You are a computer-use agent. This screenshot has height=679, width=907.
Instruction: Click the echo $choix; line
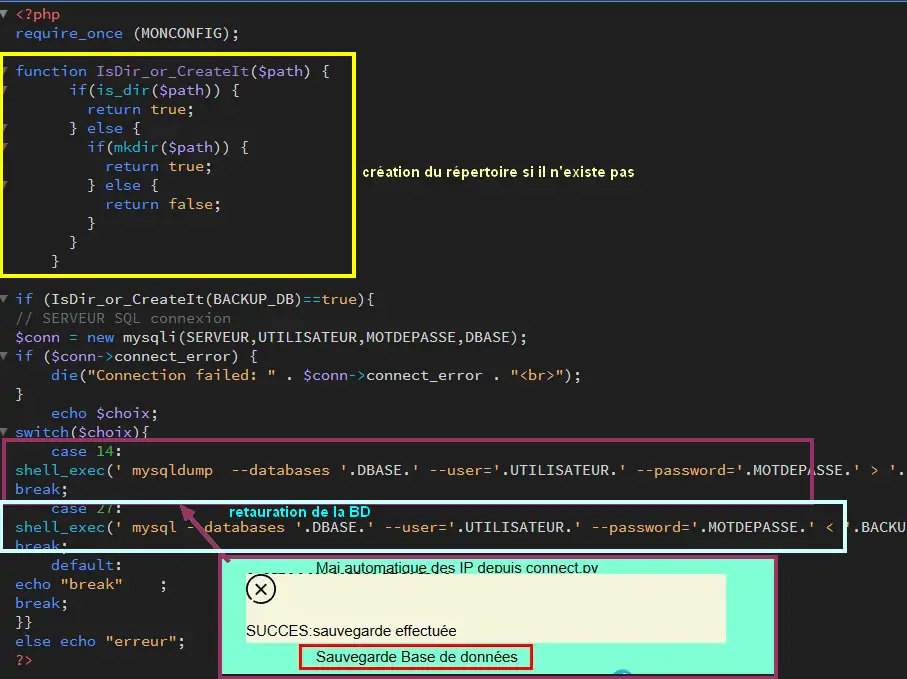click(x=104, y=413)
